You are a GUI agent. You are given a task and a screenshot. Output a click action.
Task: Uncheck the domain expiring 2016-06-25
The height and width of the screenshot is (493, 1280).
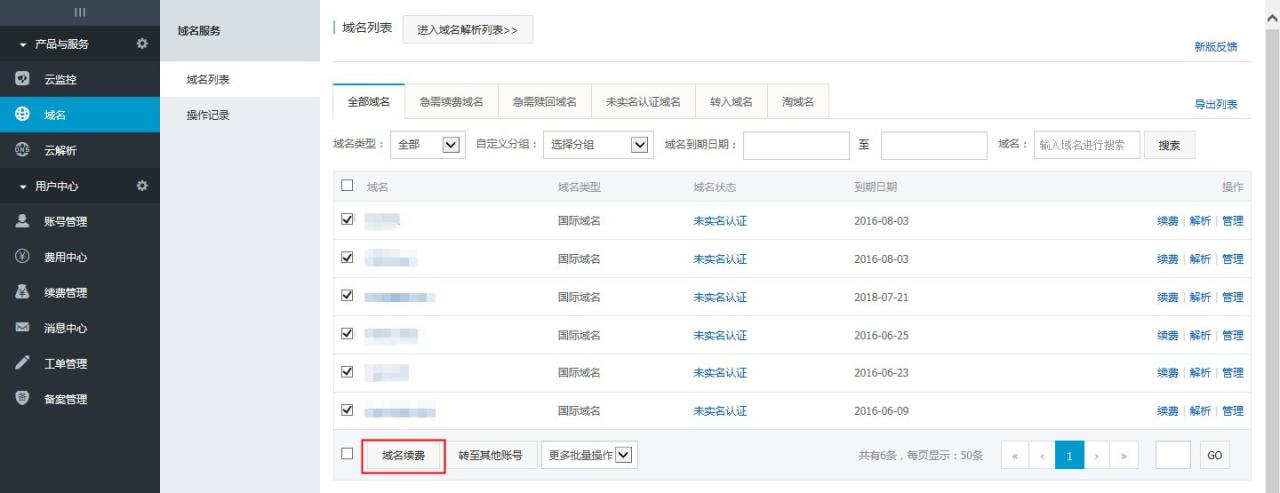347,333
